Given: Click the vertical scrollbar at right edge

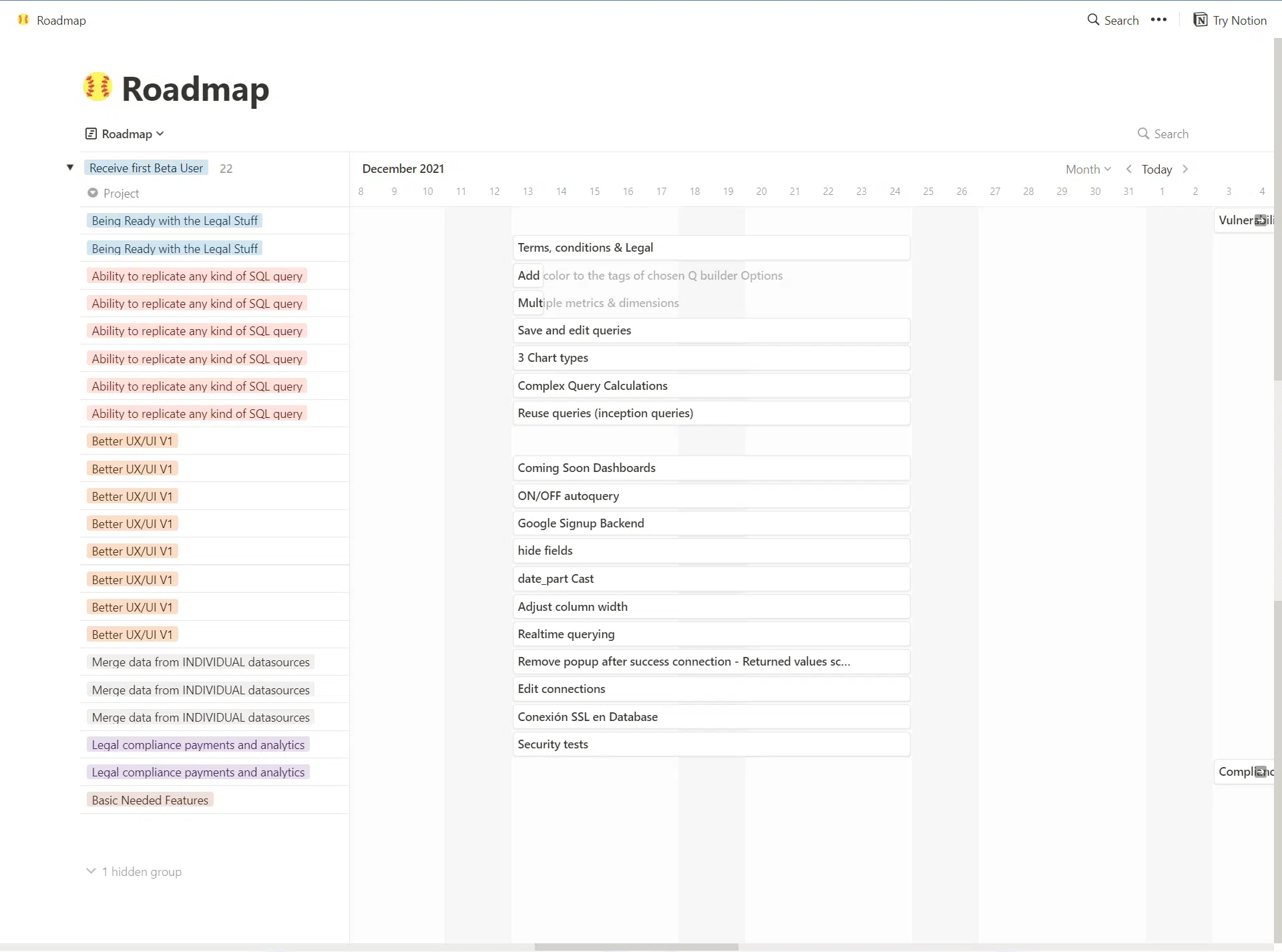Looking at the screenshot, I should [1277, 209].
